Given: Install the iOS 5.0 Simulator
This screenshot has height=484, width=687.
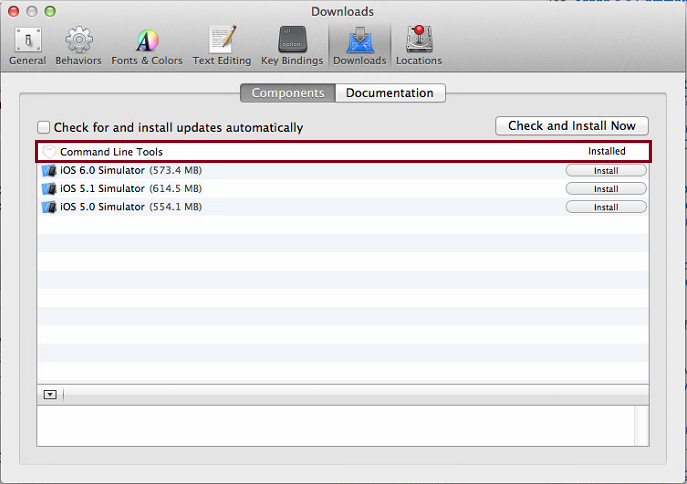Looking at the screenshot, I should [x=606, y=207].
